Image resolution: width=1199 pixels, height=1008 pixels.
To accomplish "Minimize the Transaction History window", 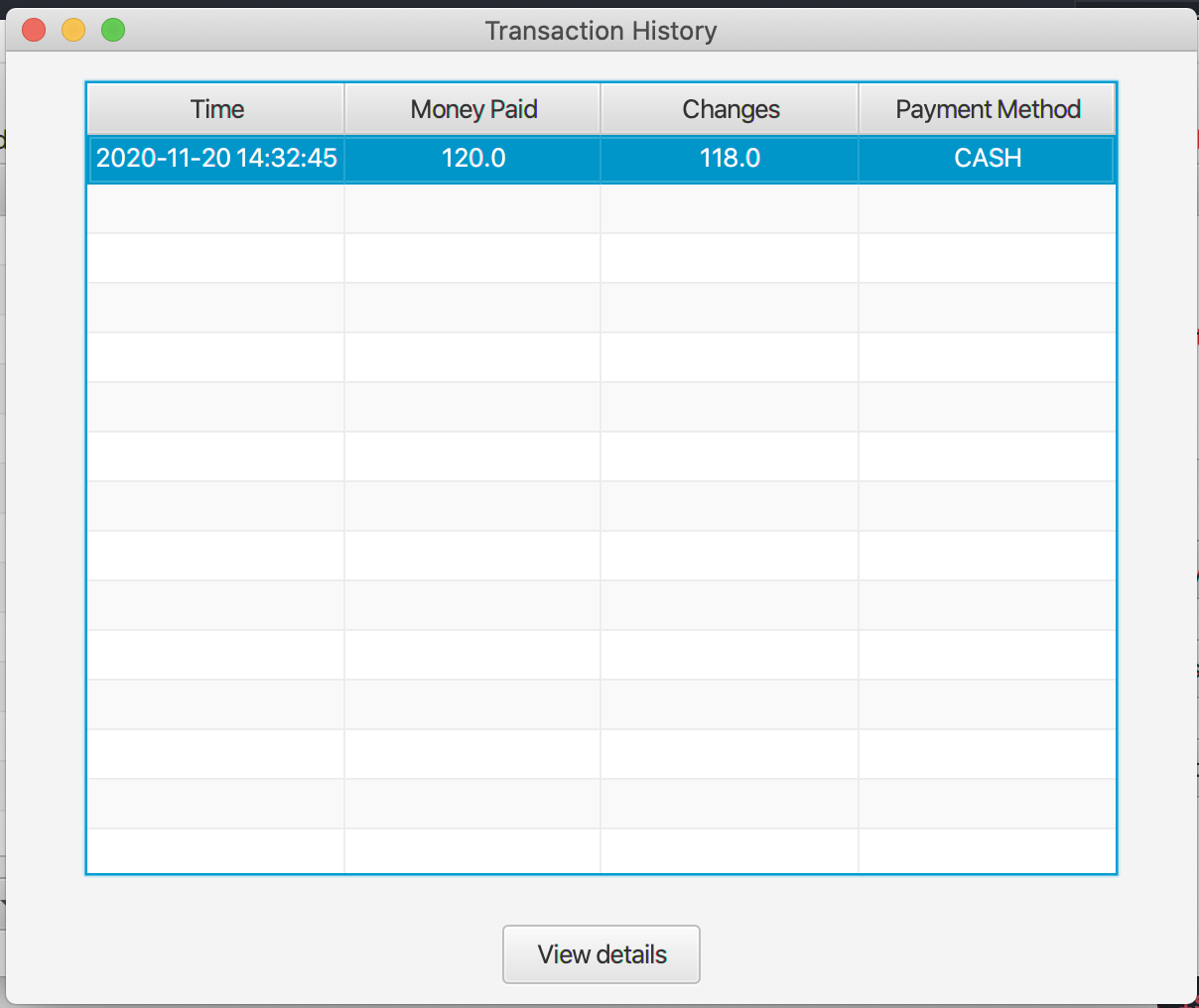I will (x=72, y=30).
